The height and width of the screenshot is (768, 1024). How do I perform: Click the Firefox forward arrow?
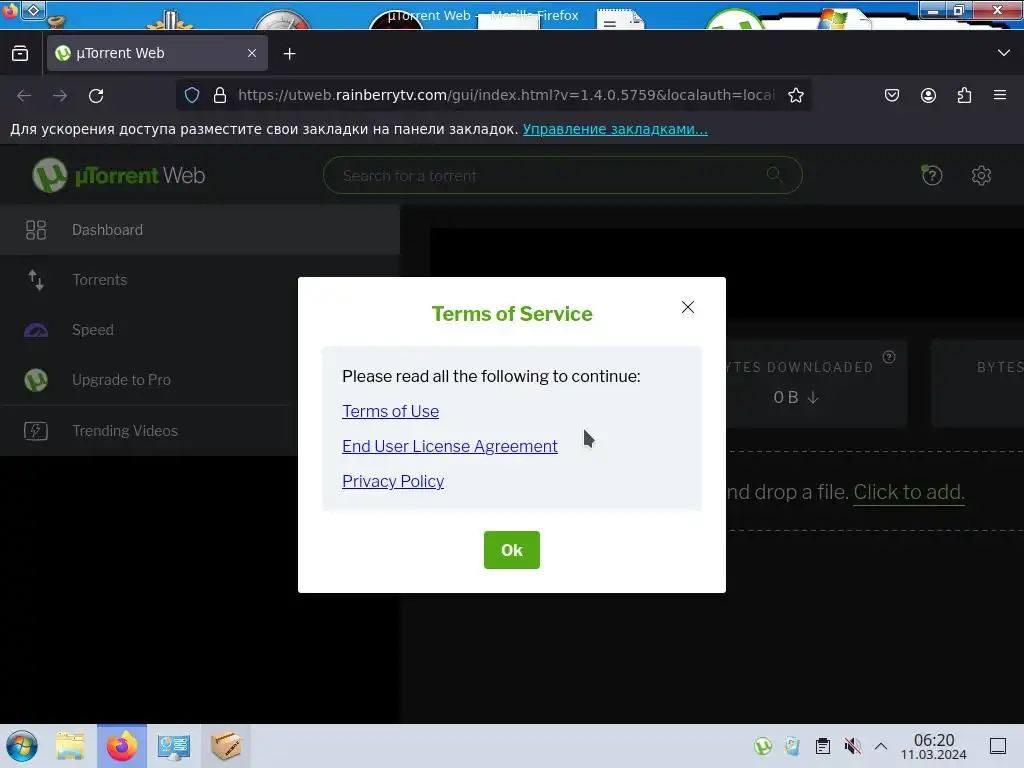pyautogui.click(x=60, y=95)
